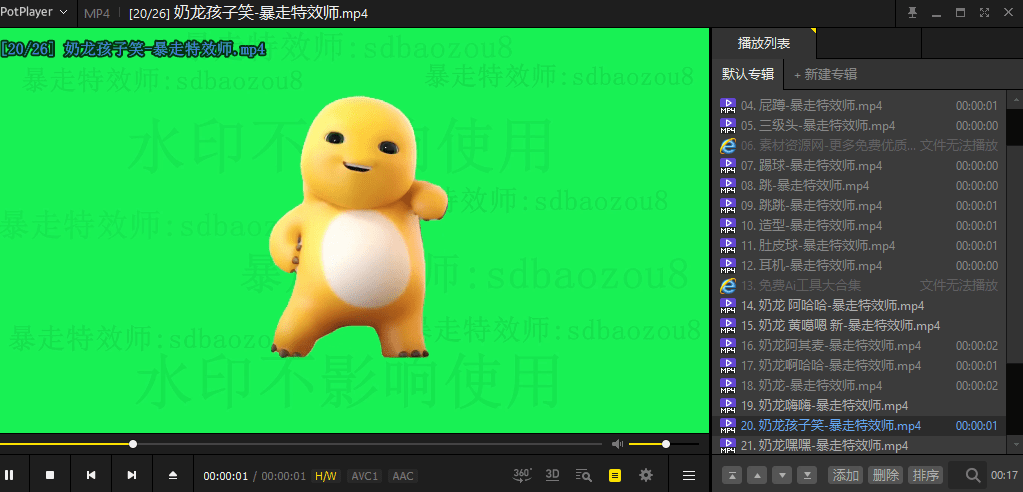Stop playback using the stop button
Image resolution: width=1023 pixels, height=492 pixels.
point(50,475)
